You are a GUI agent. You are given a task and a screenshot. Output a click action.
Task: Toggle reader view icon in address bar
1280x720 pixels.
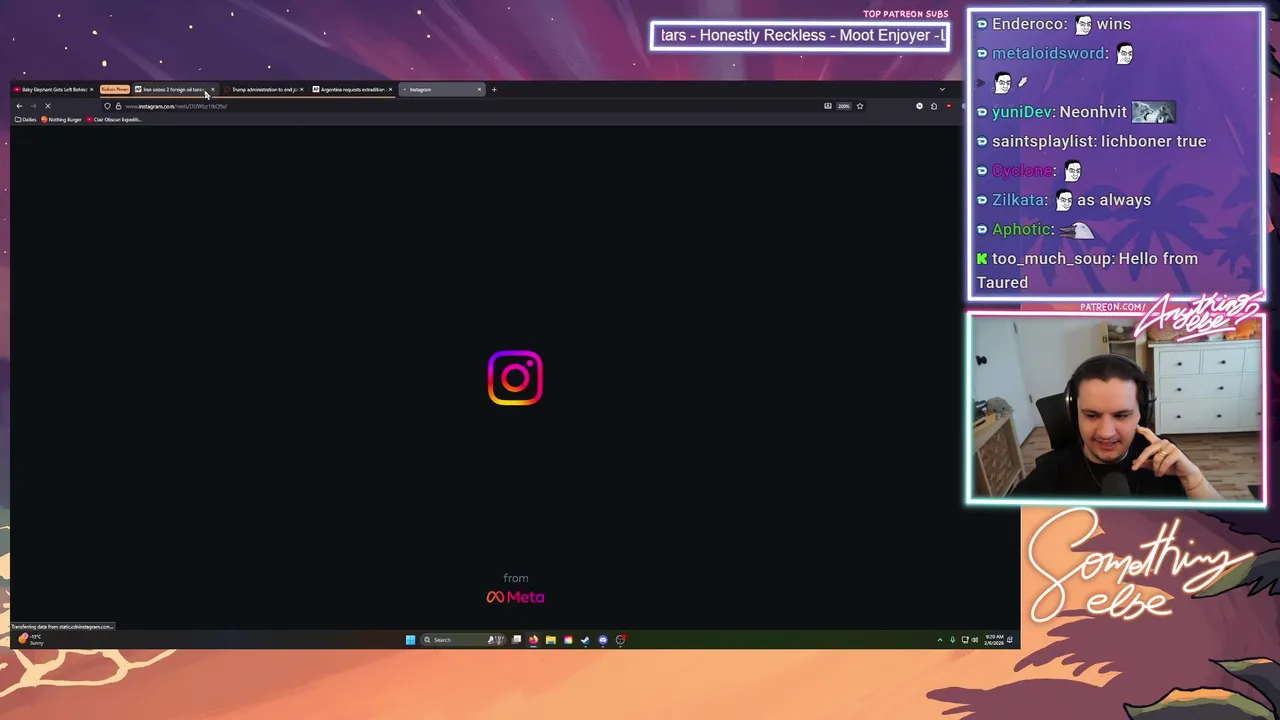[x=828, y=106]
